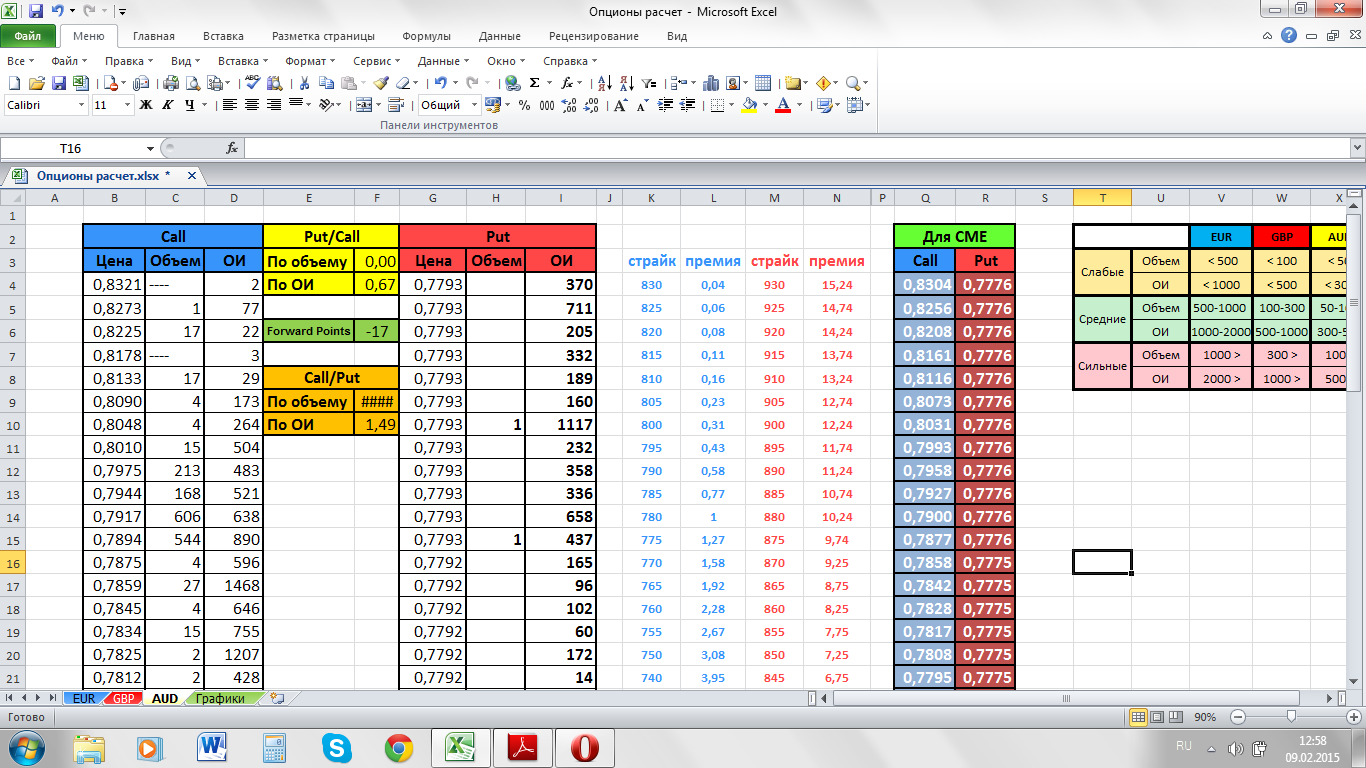Switch to Normal view in status bar
This screenshot has height=768, width=1366.
(1138, 717)
